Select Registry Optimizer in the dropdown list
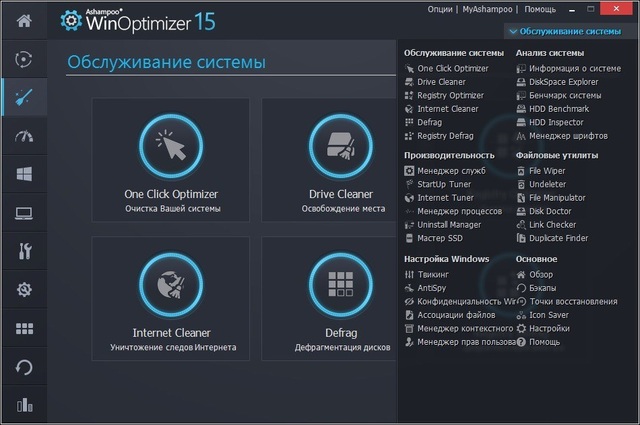640x425 pixels. (x=452, y=95)
